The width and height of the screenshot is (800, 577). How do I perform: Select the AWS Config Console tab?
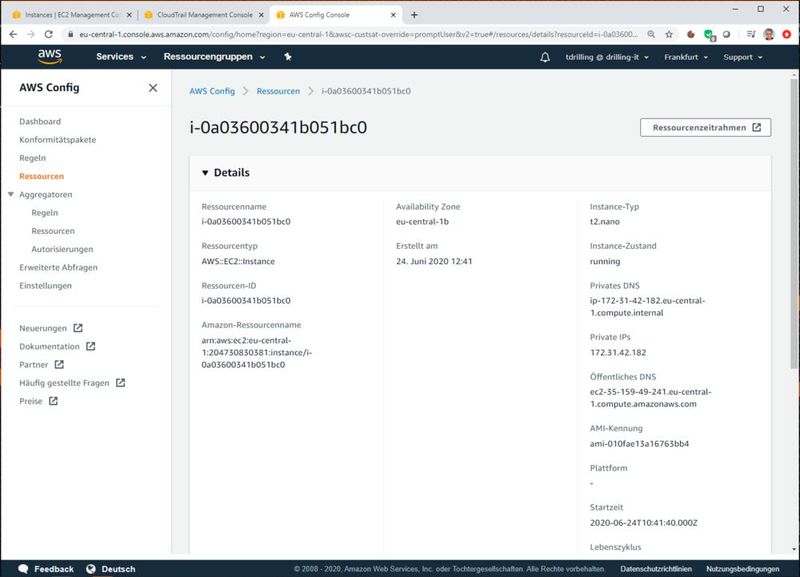pos(336,15)
